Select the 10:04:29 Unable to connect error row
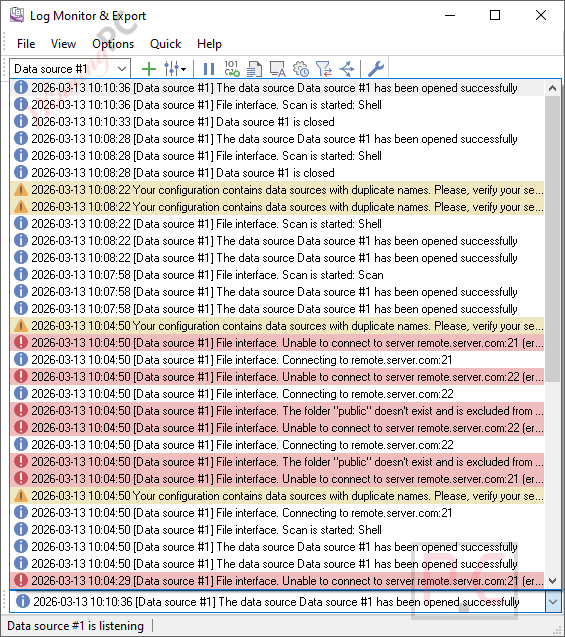The height and width of the screenshot is (637, 565). [277, 581]
